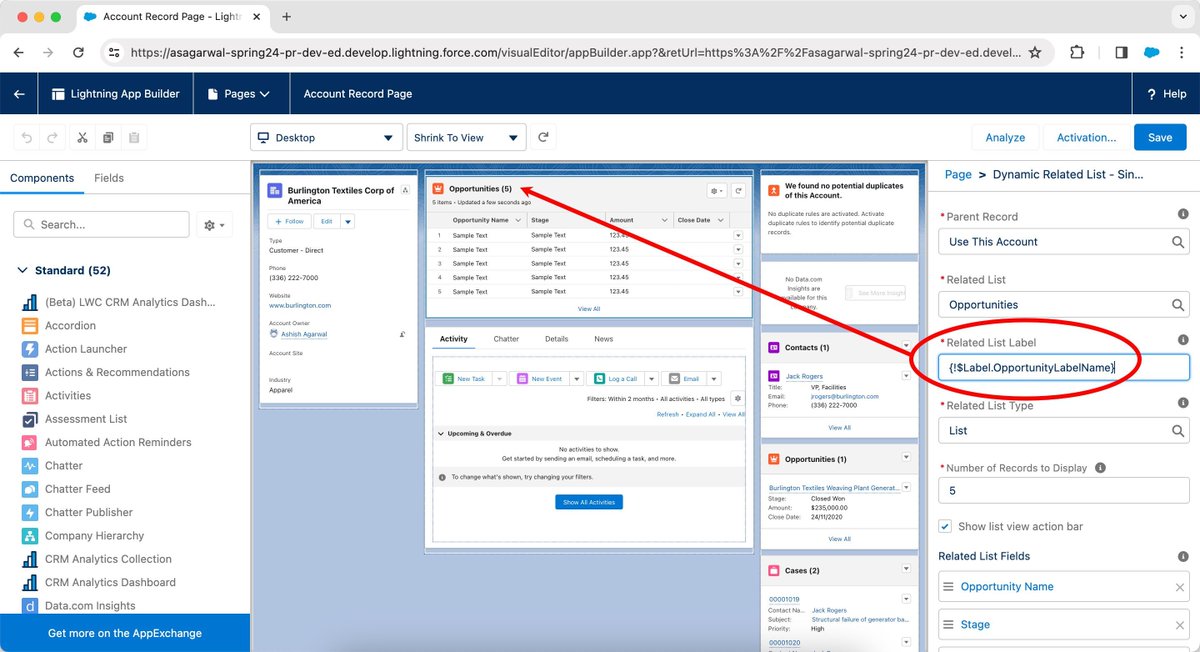1200x652 pixels.
Task: Select Actions & Recommendations component icon
Action: 29,372
